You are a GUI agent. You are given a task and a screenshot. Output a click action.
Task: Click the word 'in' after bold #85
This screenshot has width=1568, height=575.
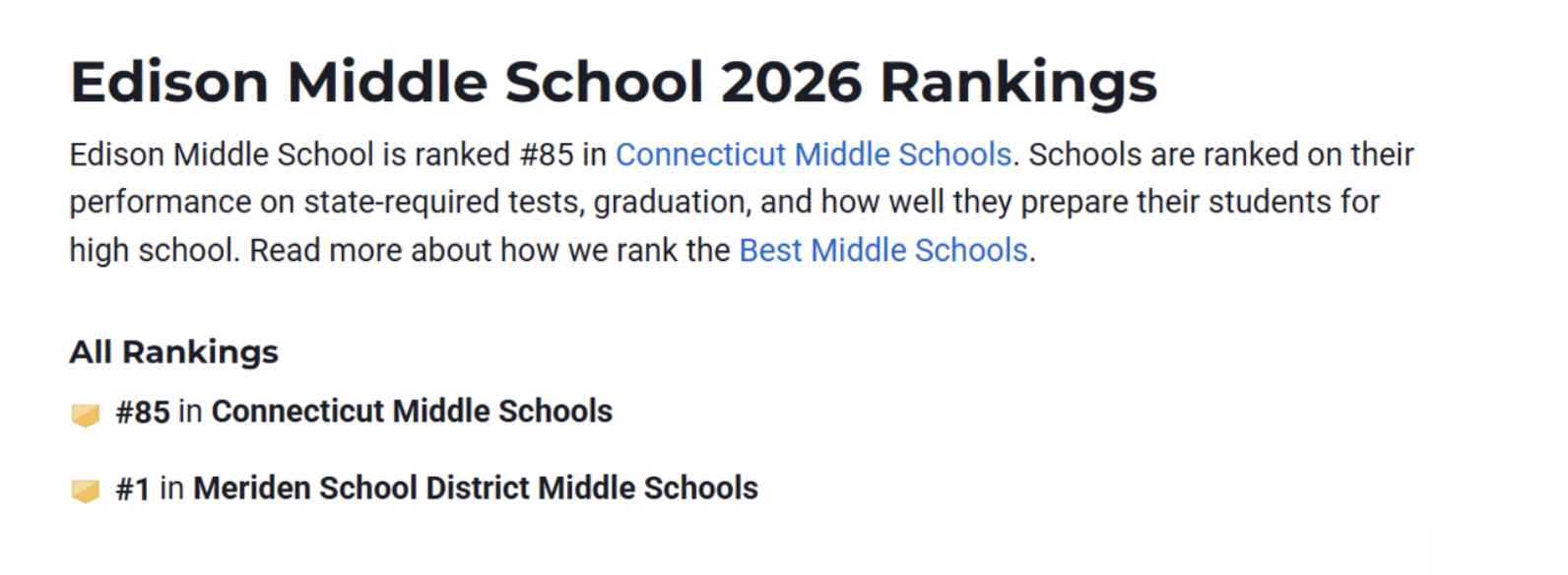[191, 412]
